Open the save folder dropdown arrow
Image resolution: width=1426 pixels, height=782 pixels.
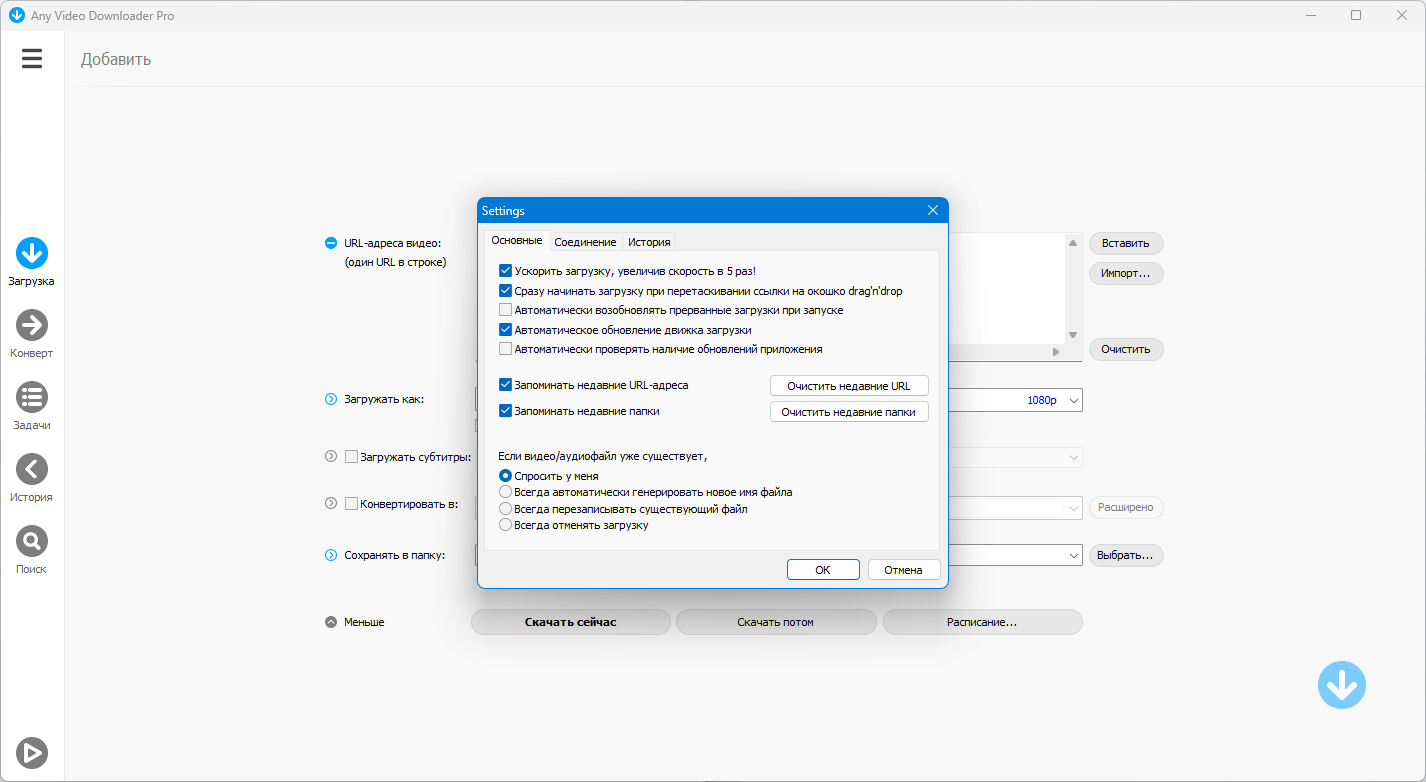tap(1074, 555)
